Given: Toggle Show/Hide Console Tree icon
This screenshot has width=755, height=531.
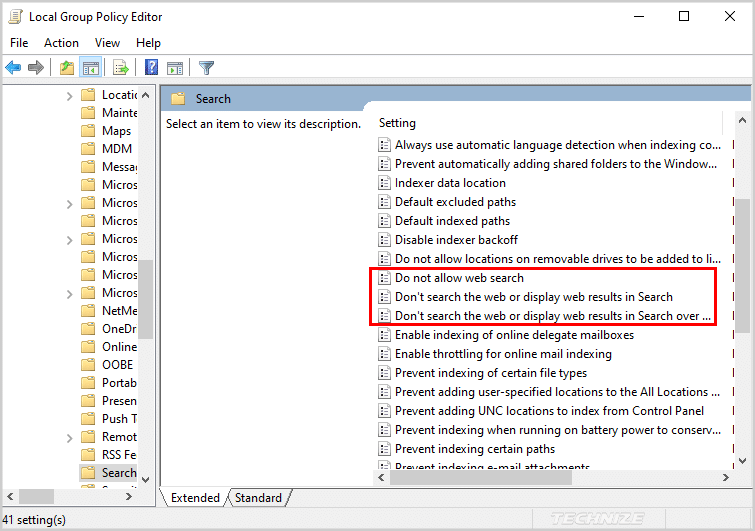Looking at the screenshot, I should tap(91, 68).
